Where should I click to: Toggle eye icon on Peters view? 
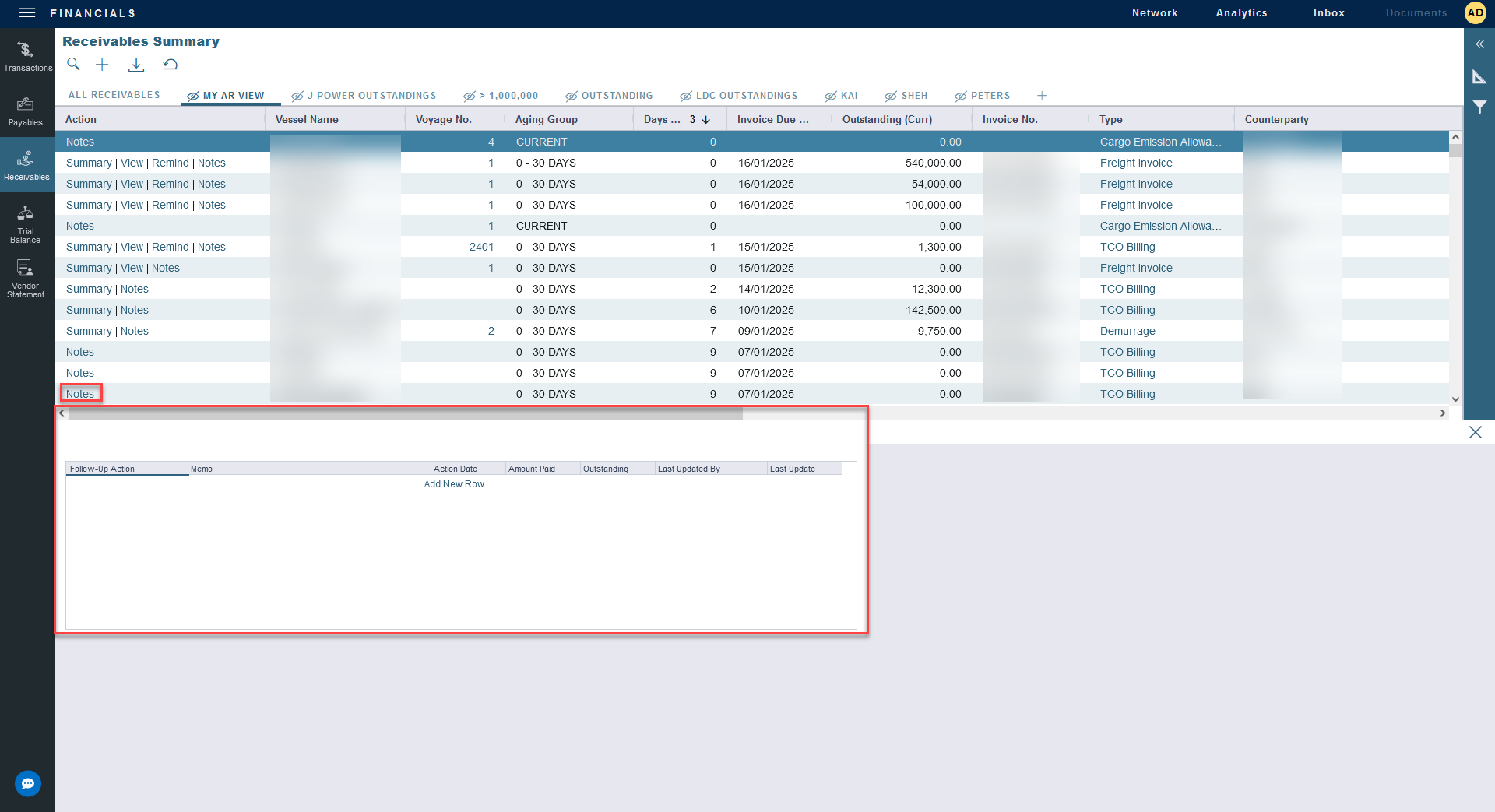(x=960, y=97)
